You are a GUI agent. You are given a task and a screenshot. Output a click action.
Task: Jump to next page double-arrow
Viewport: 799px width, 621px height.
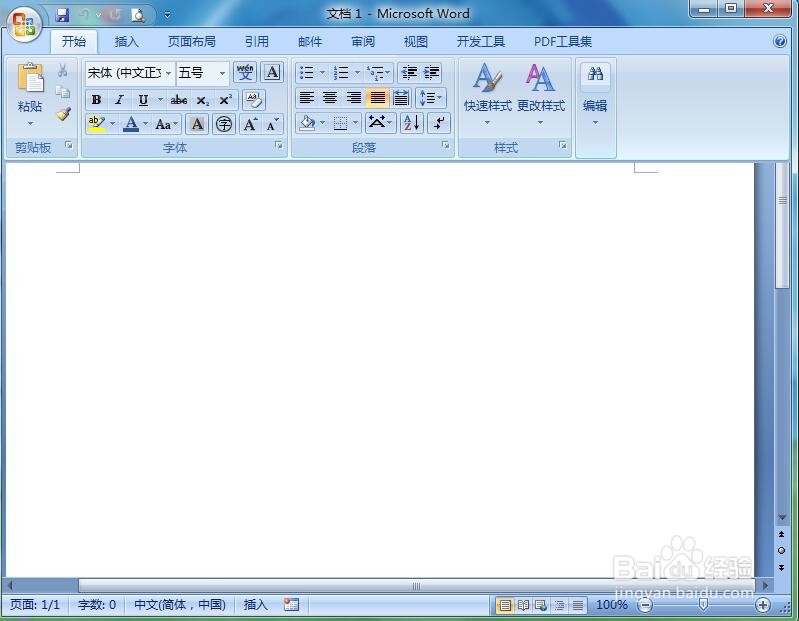(781, 567)
